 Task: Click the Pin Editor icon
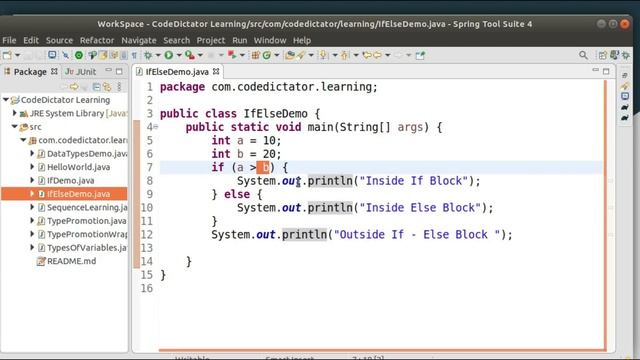click(x=420, y=55)
